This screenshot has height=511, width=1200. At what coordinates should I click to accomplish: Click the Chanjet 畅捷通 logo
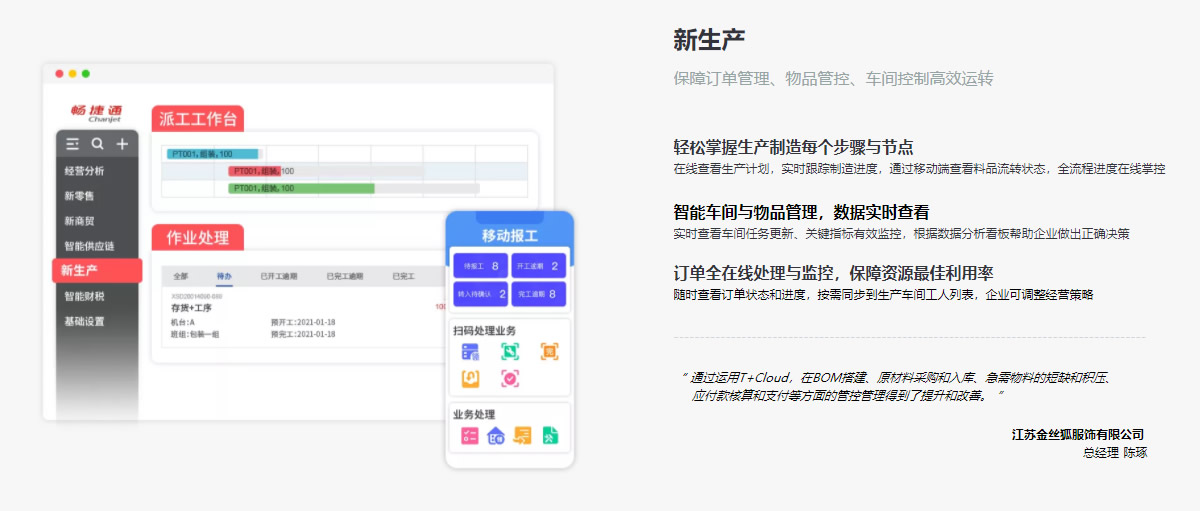coord(96,111)
